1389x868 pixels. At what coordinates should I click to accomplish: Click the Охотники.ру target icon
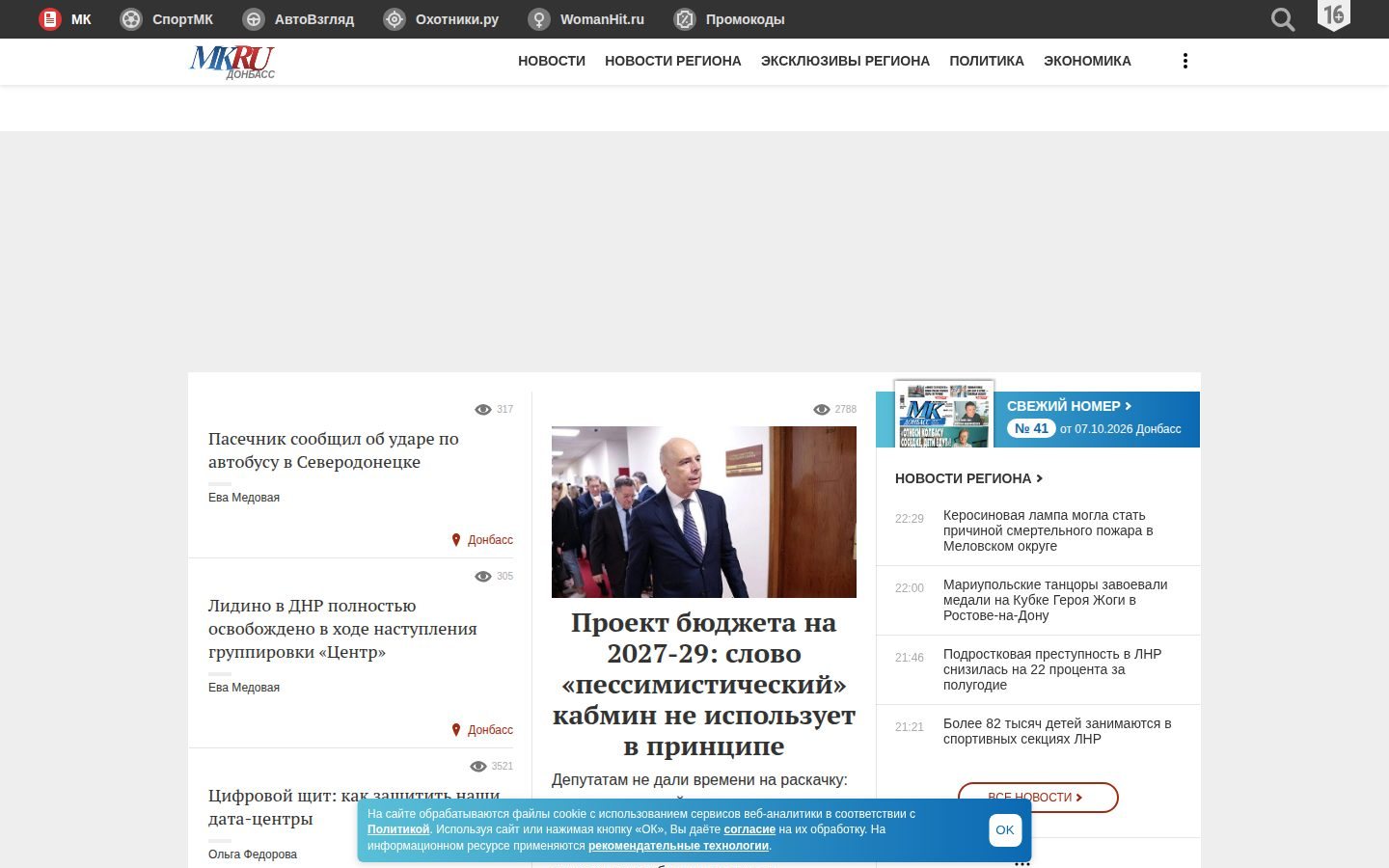[x=395, y=19]
